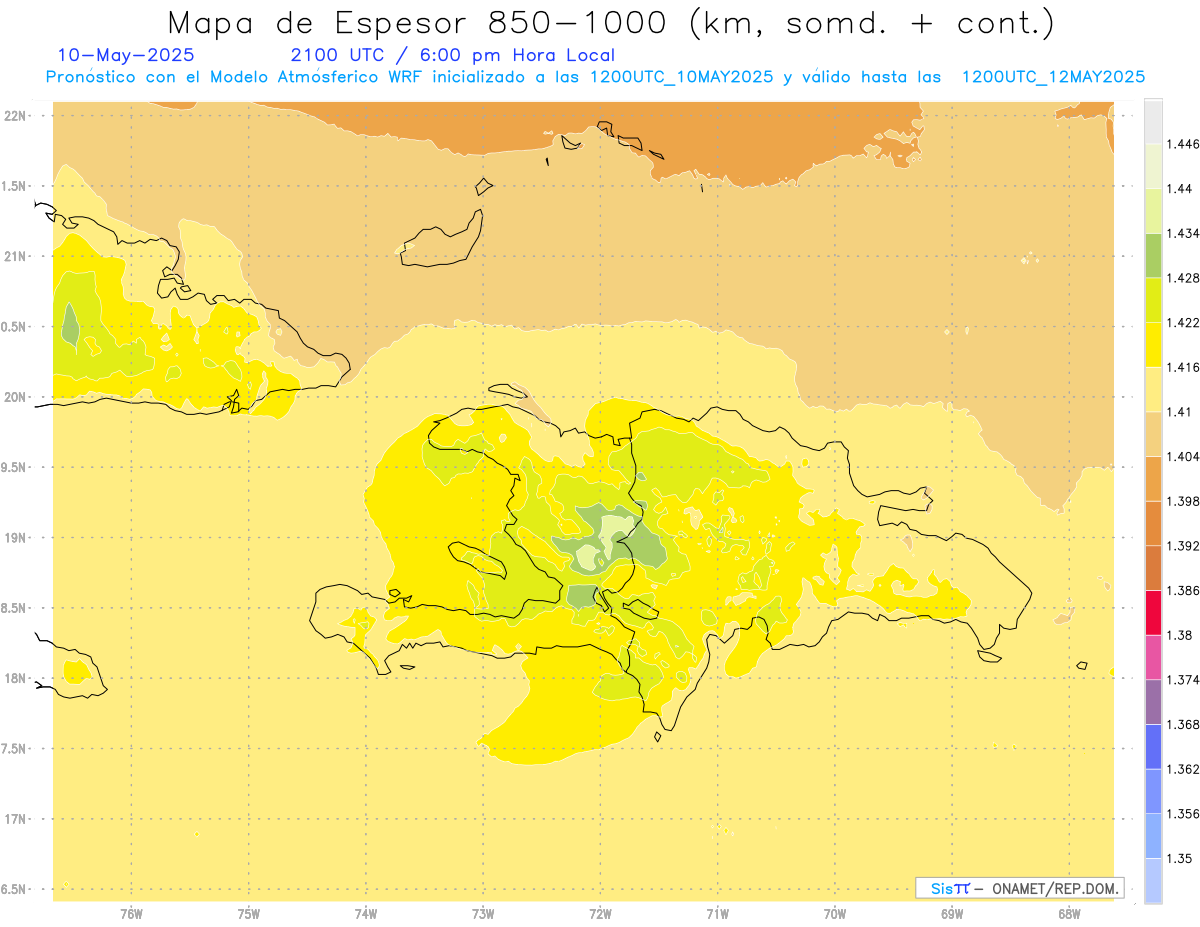Click the 21N latitude axis label
Image resolution: width=1200 pixels, height=927 pixels.
click(x=15, y=257)
